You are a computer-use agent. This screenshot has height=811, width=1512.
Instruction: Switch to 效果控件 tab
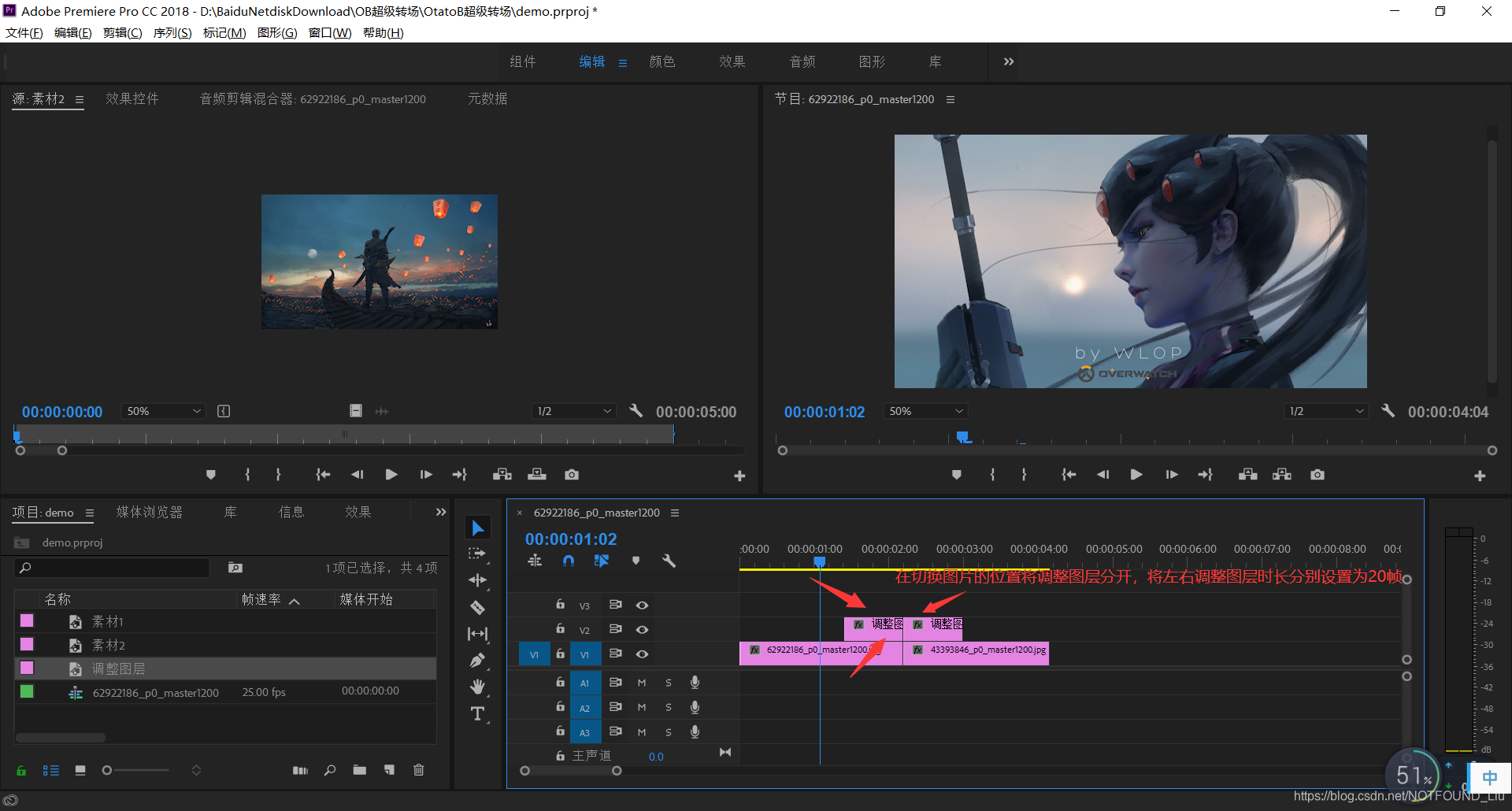132,98
